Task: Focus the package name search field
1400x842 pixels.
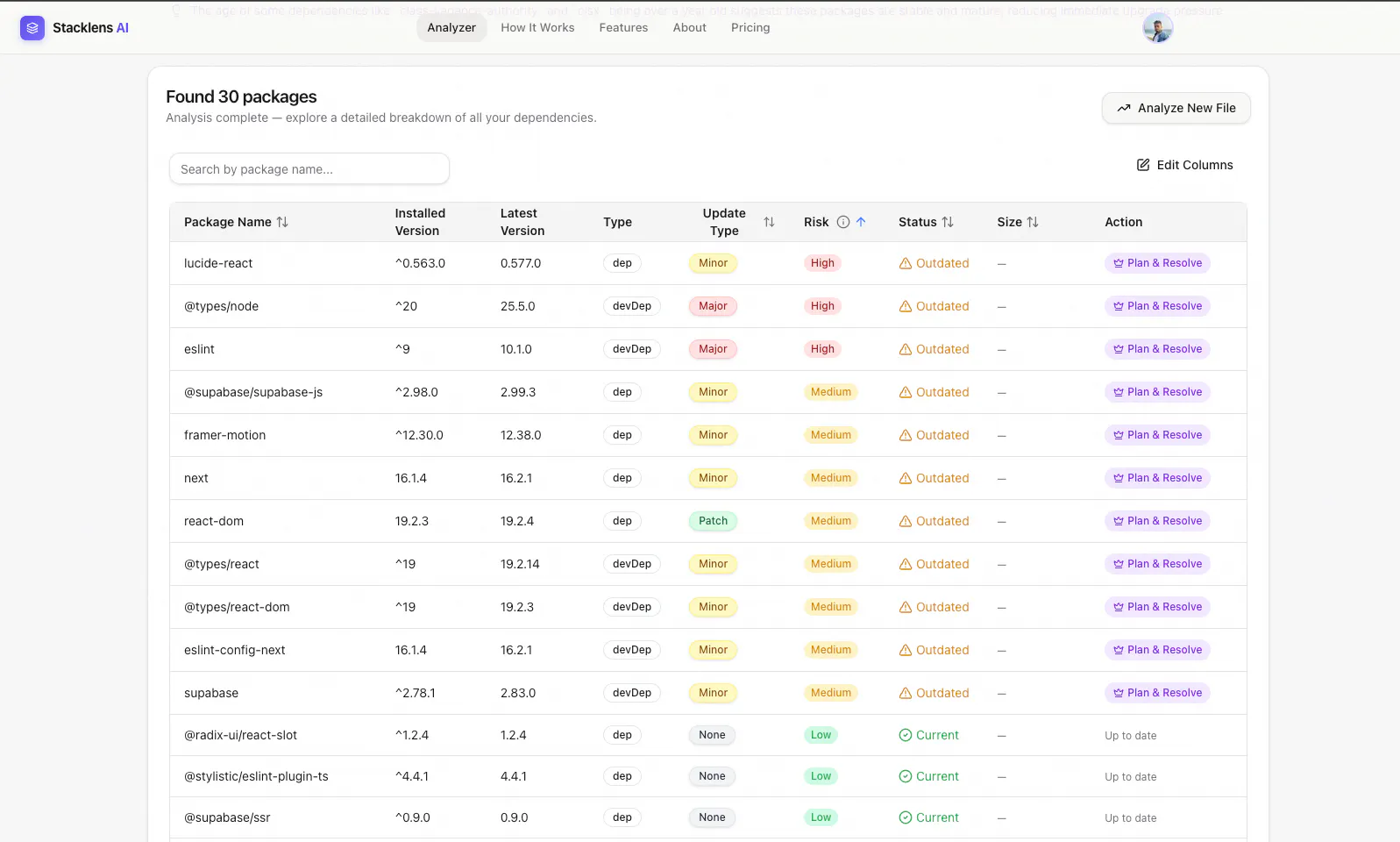Action: (309, 169)
